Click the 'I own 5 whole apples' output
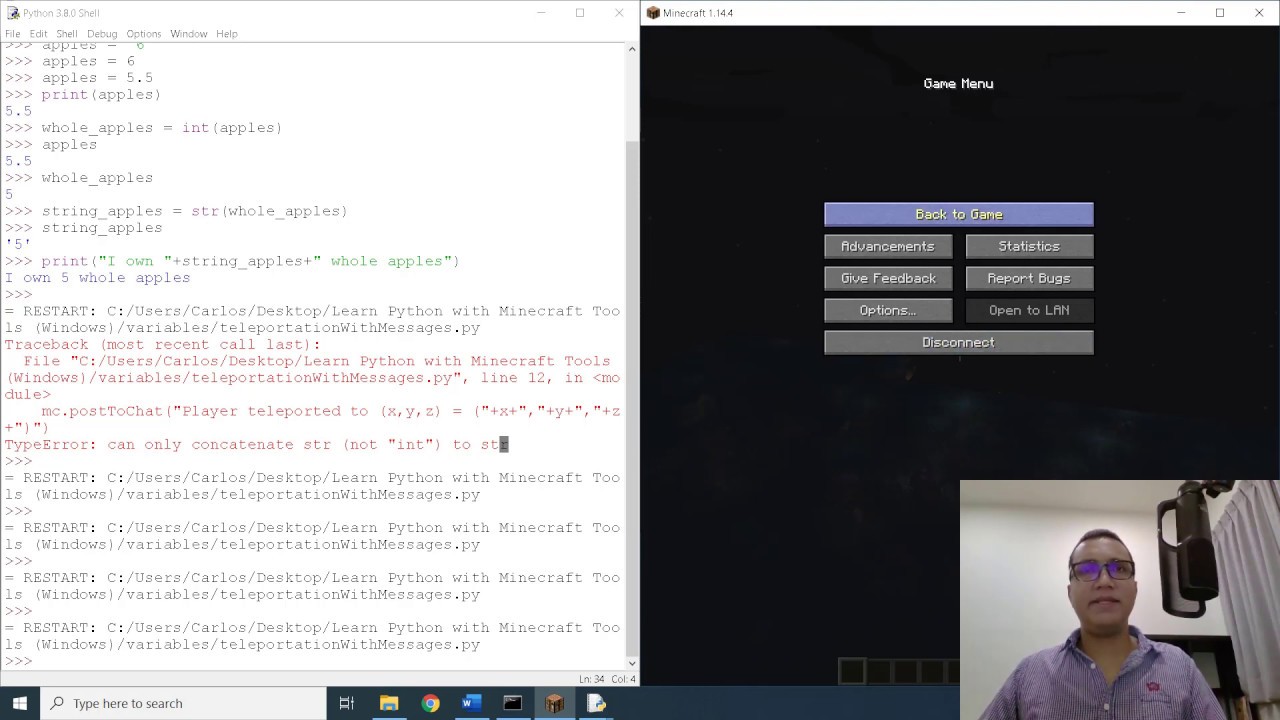1280x720 pixels. [x=97, y=278]
